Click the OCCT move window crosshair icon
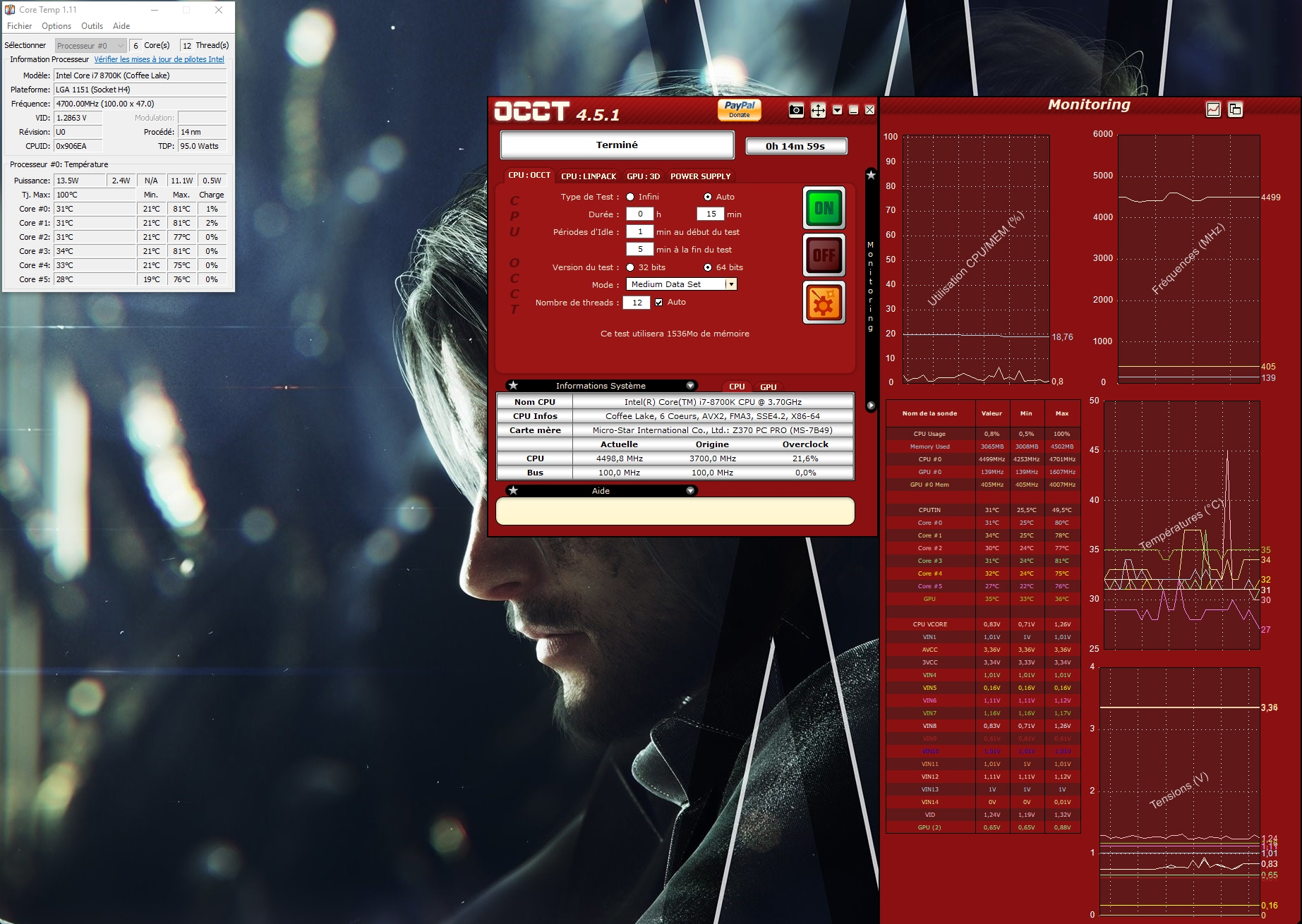This screenshot has height=924, width=1302. pos(818,110)
